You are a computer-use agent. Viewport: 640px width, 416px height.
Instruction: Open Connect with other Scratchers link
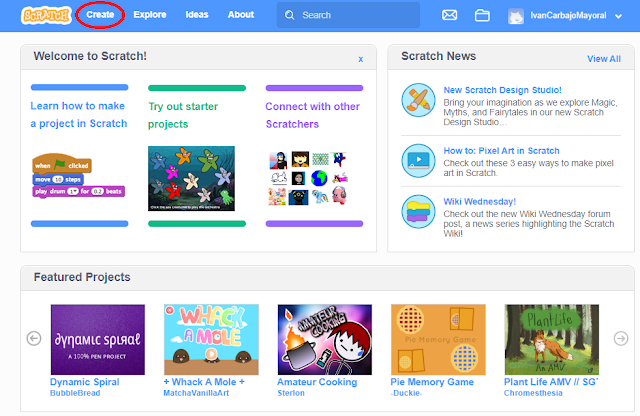[x=313, y=115]
